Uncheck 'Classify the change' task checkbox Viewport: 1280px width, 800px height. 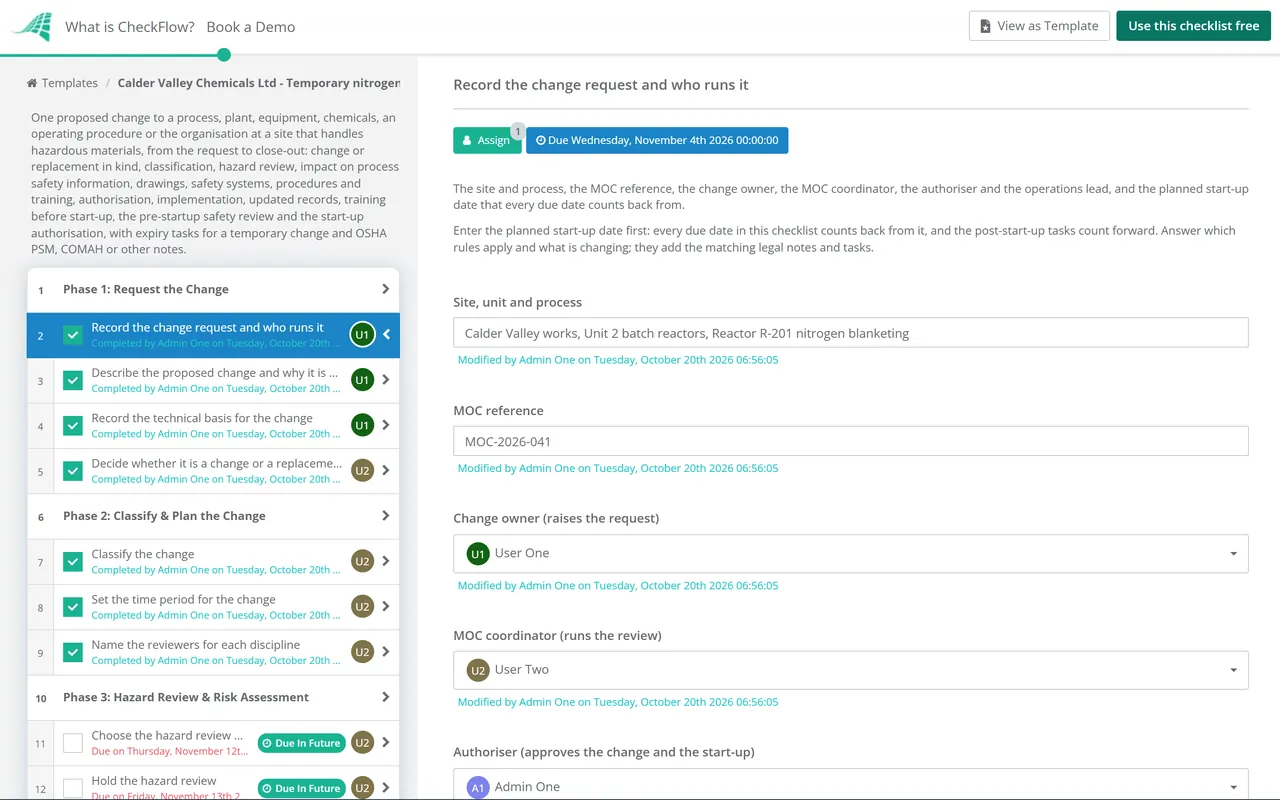pos(73,561)
